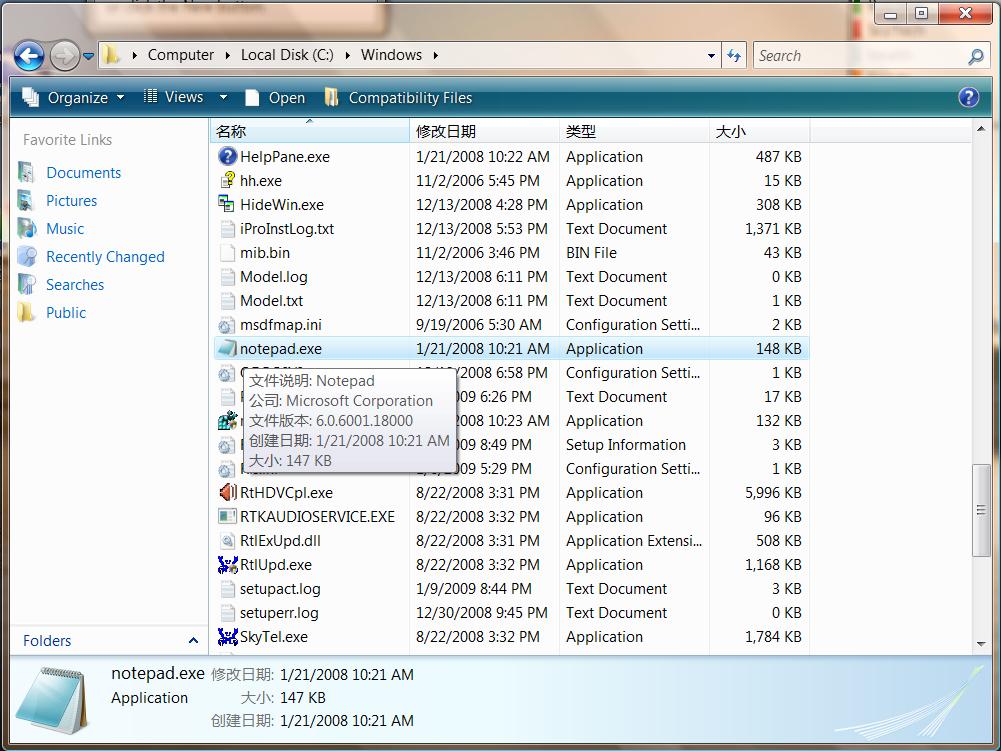Select the hh.exe file icon
Screen dimensions: 1001x751
click(227, 180)
